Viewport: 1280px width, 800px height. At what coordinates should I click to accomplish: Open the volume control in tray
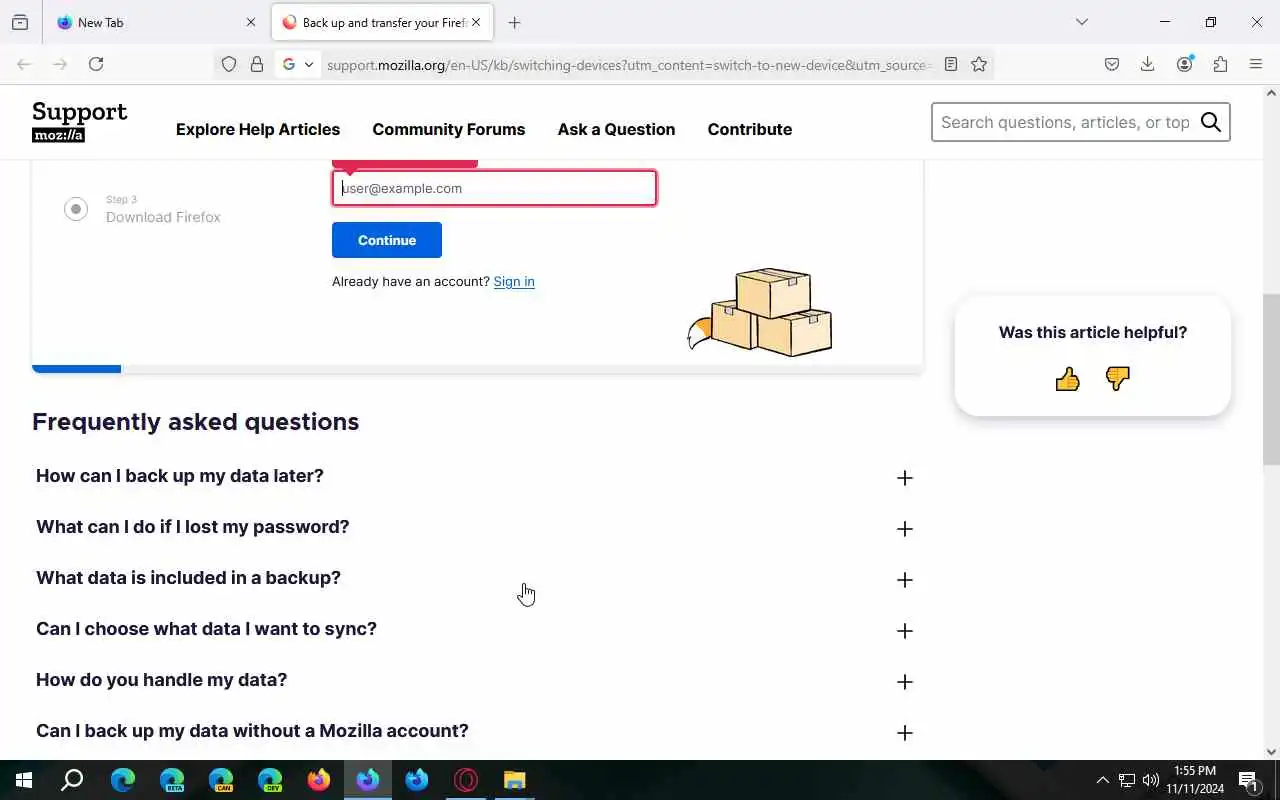click(1151, 780)
